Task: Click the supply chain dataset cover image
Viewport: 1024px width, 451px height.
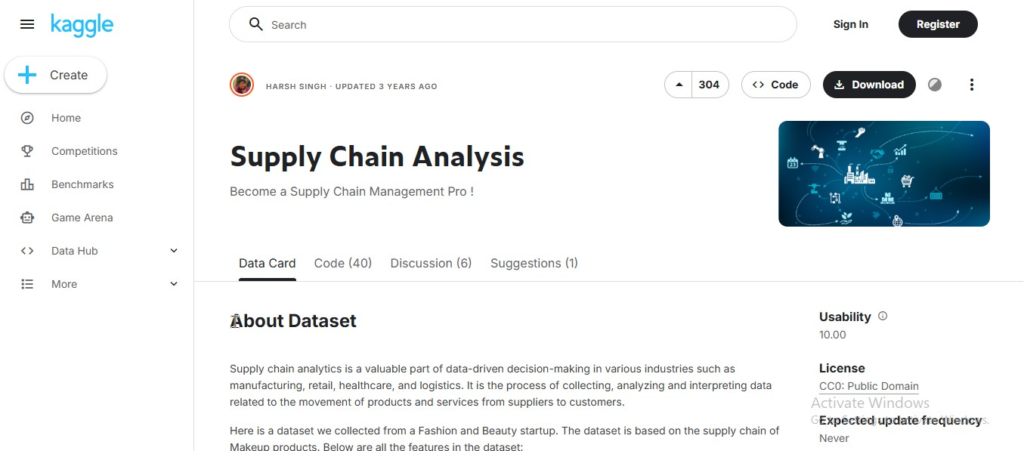Action: pos(884,173)
